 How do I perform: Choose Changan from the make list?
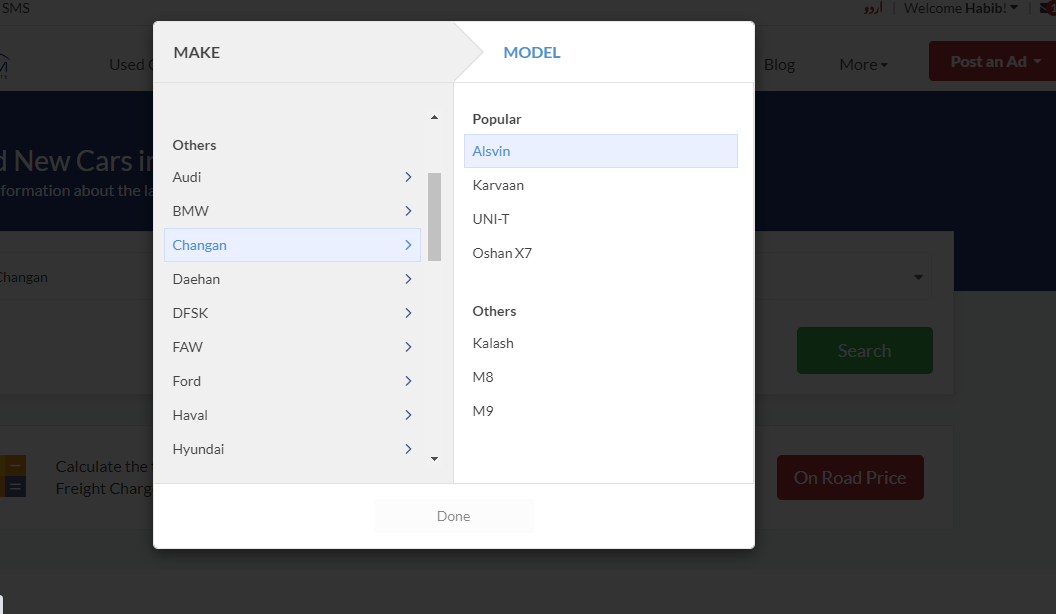click(292, 245)
